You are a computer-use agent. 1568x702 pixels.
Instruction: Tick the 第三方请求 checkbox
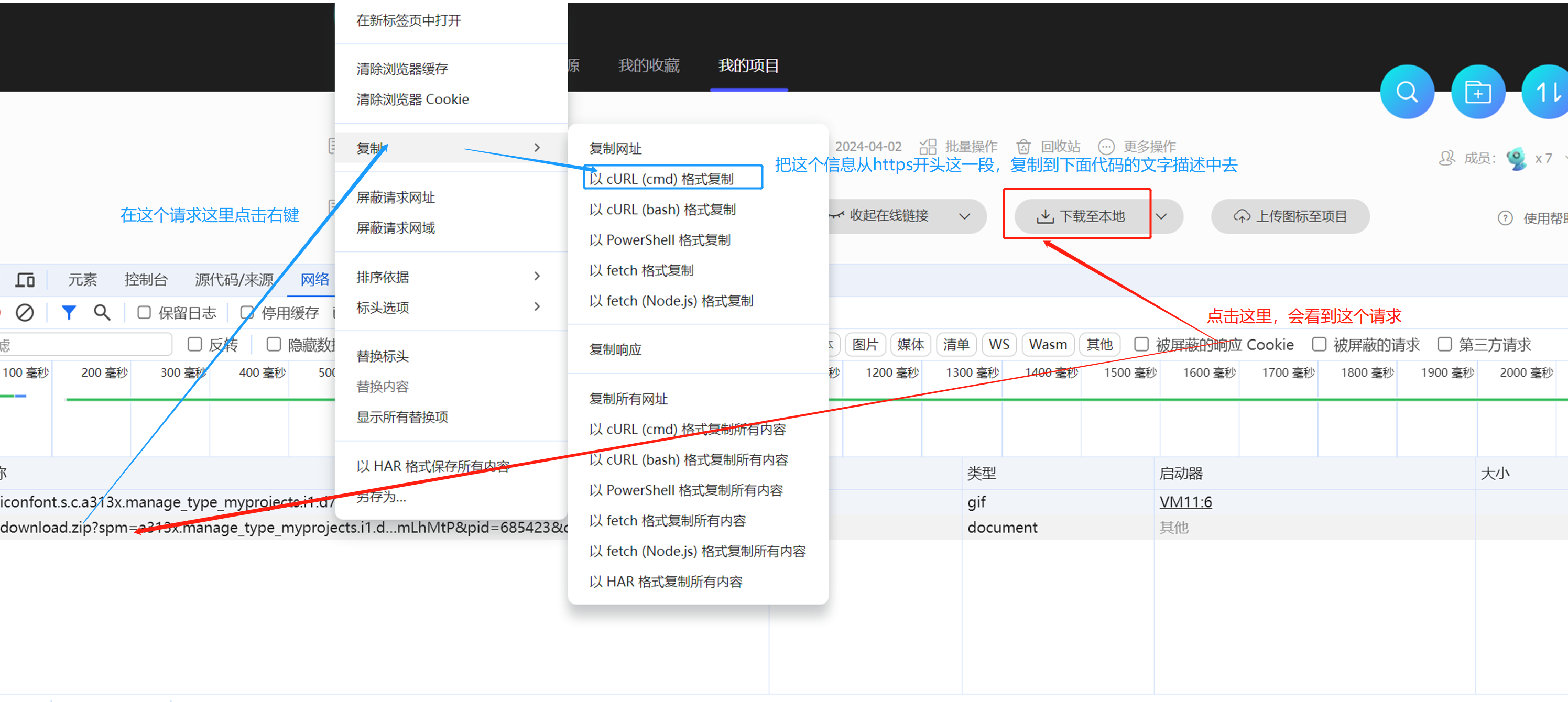tap(1444, 345)
